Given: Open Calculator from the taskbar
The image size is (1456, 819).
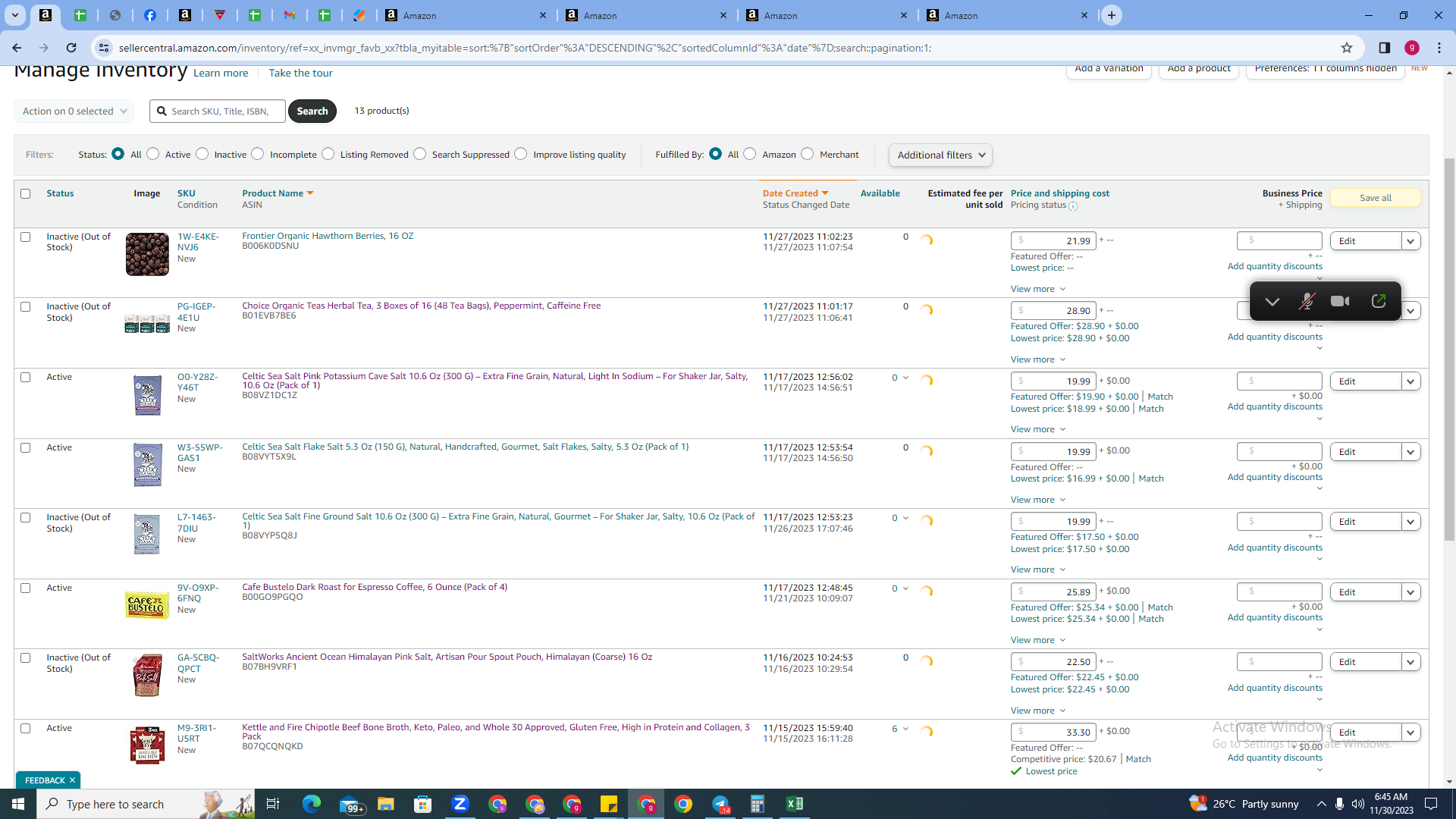Looking at the screenshot, I should click(x=758, y=804).
